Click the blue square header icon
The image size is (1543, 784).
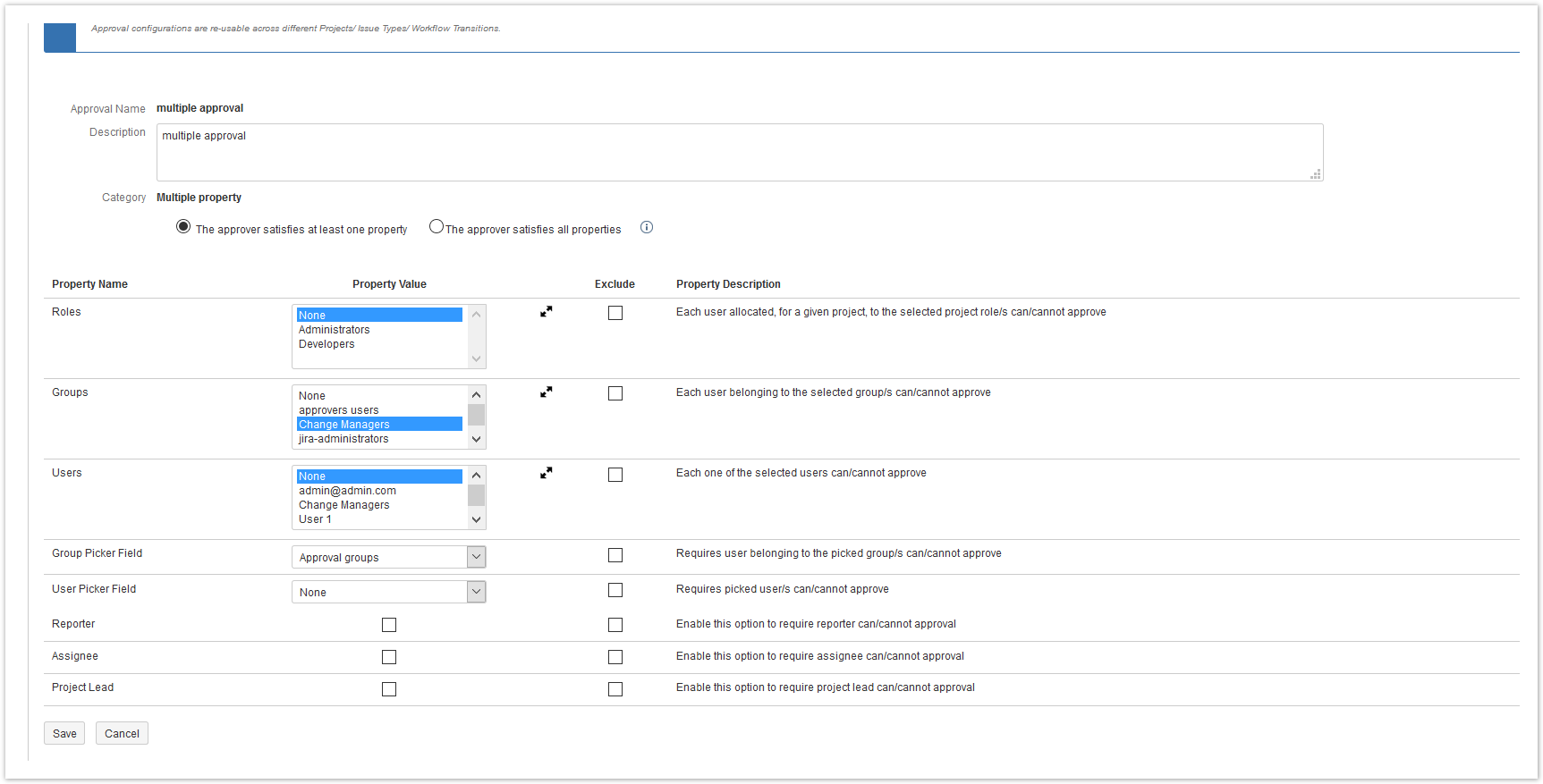pos(60,38)
